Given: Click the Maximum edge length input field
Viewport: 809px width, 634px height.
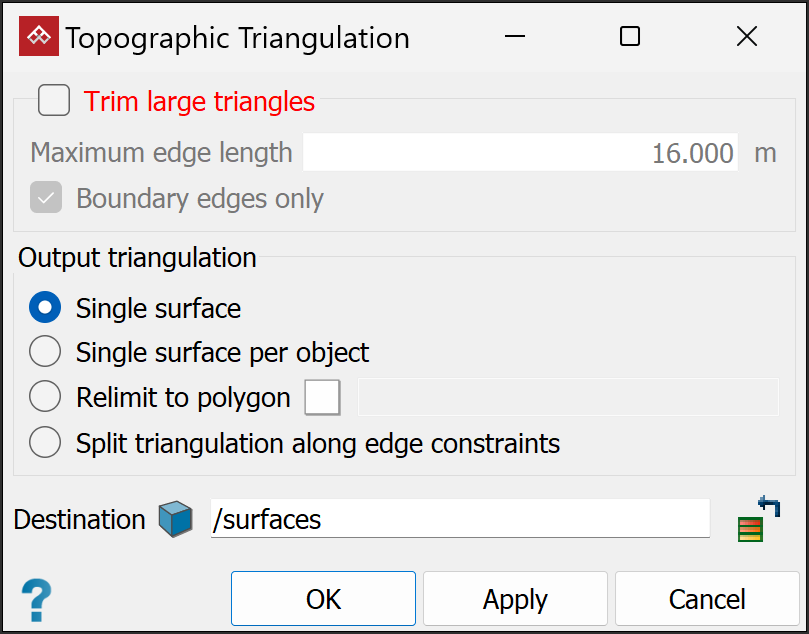Looking at the screenshot, I should coord(520,153).
